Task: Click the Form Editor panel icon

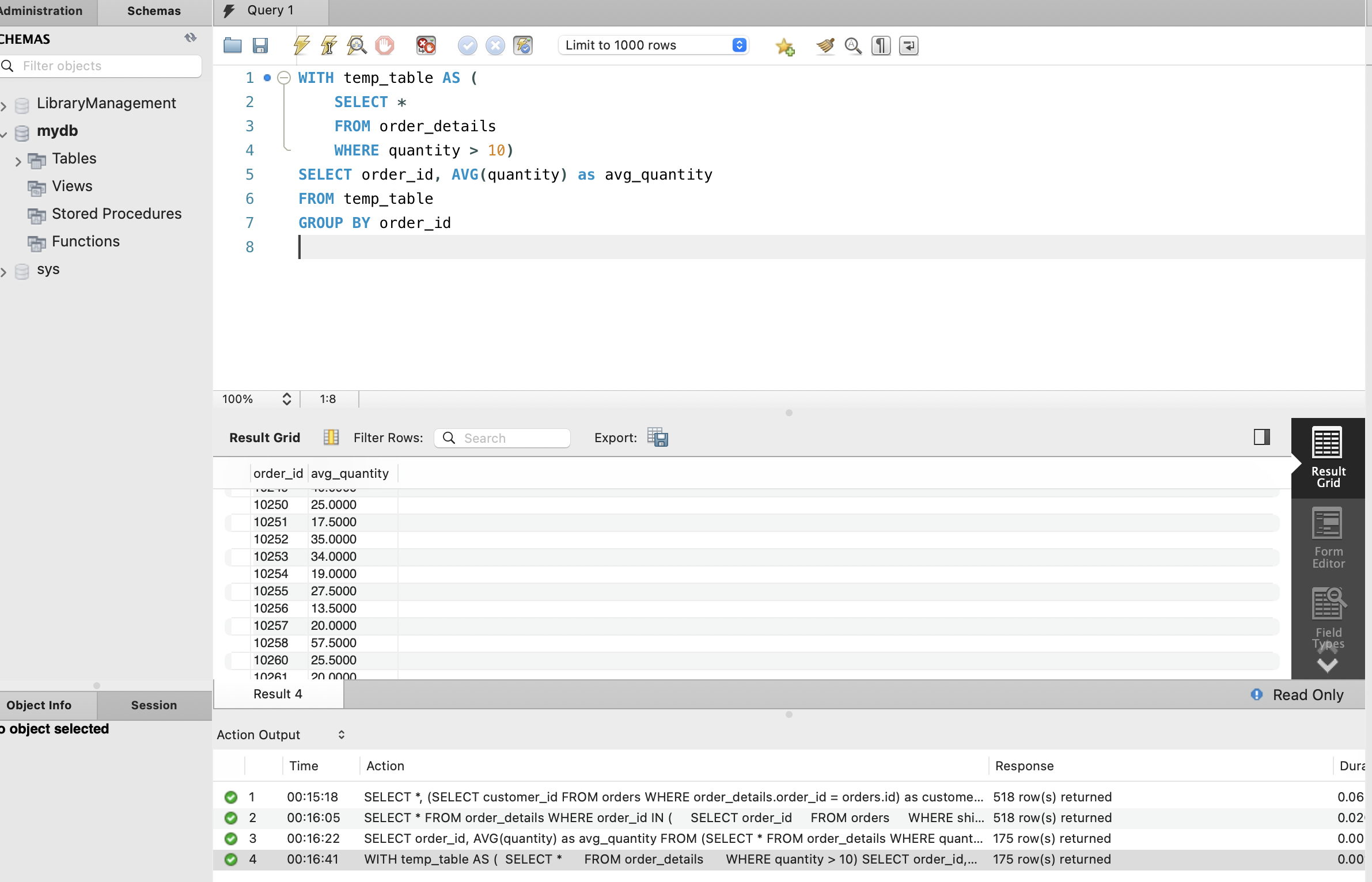Action: point(1326,535)
